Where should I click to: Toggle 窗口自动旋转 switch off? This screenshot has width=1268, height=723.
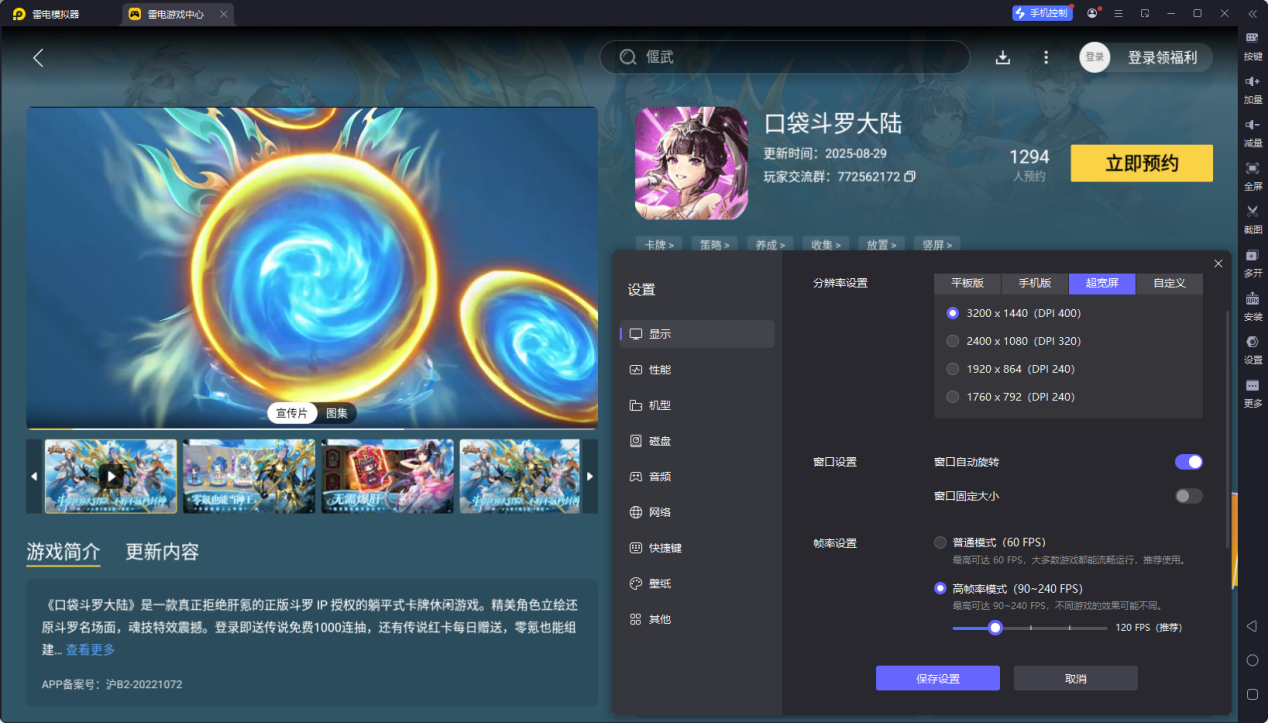coord(1188,462)
